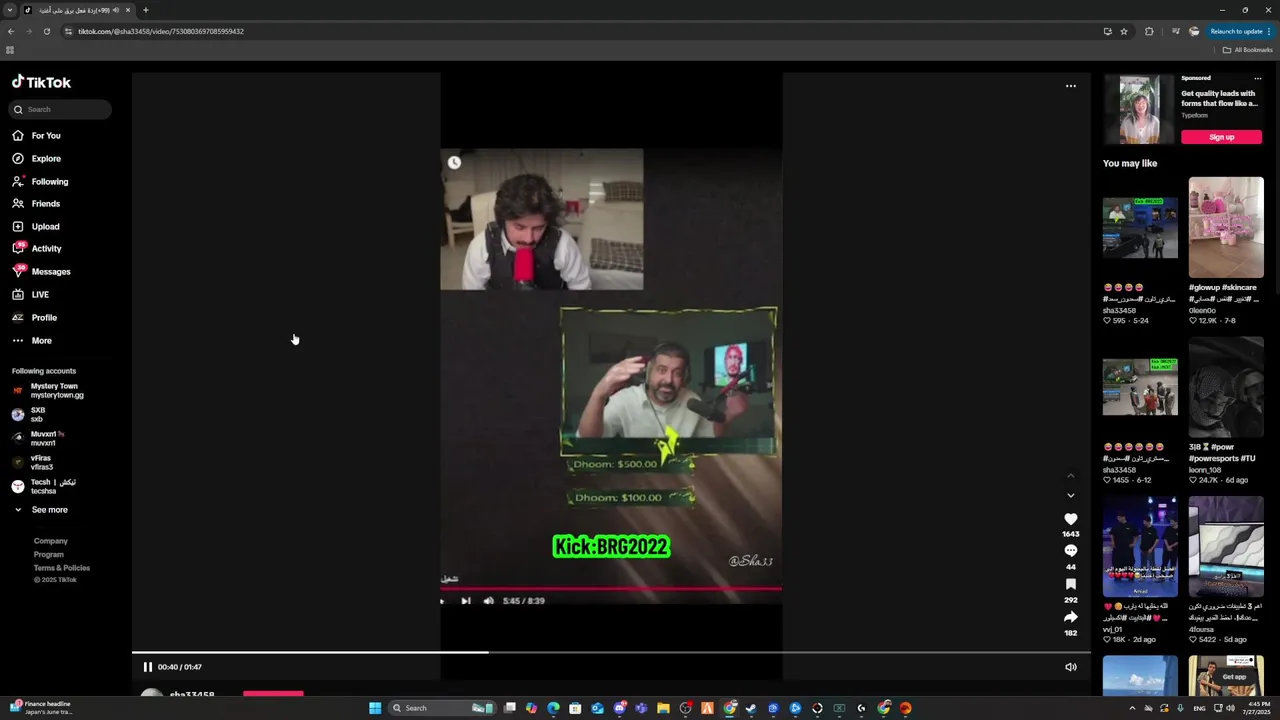This screenshot has width=1280, height=720.
Task: Like the video with heart icon
Action: (x=1071, y=519)
